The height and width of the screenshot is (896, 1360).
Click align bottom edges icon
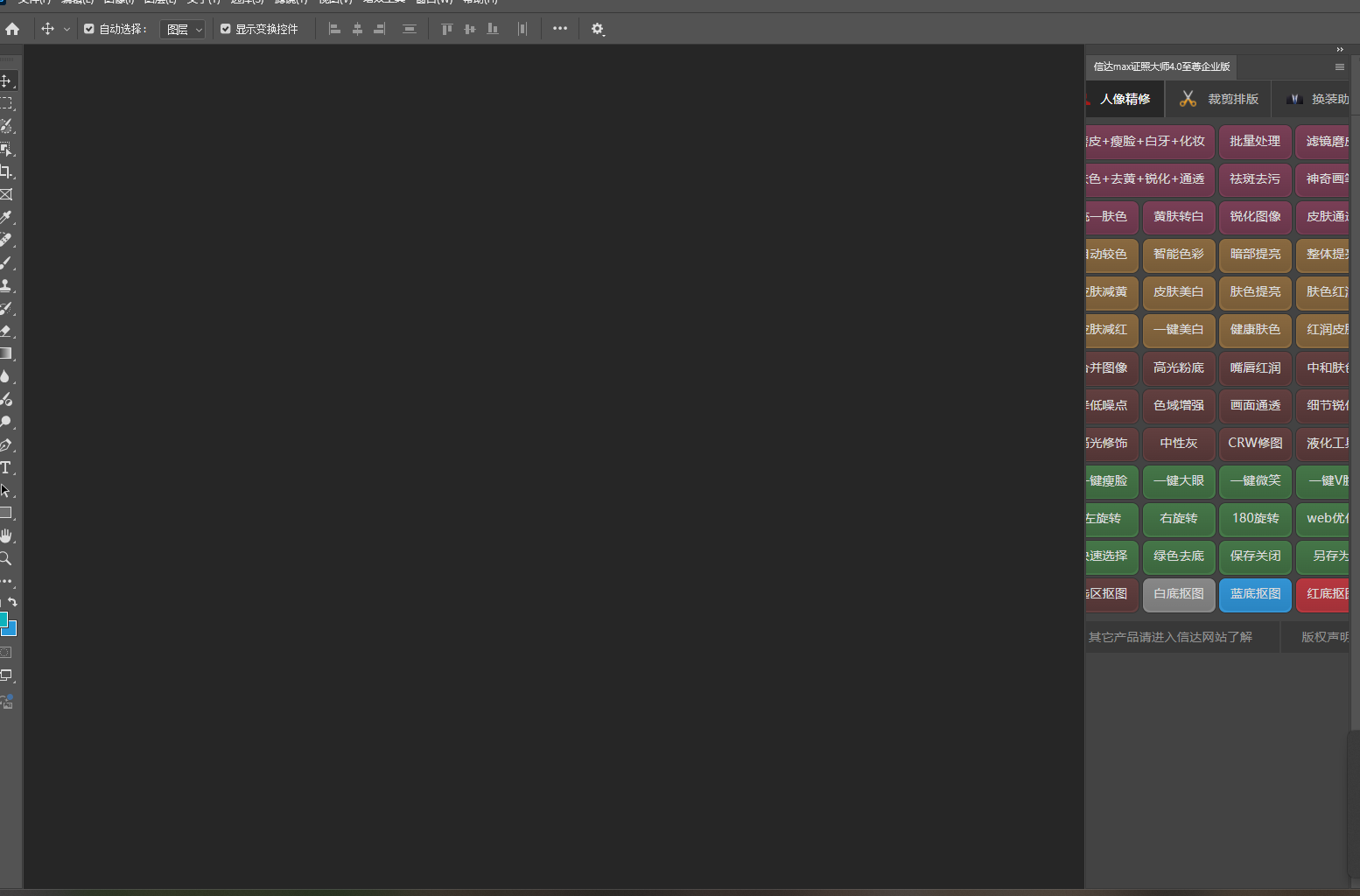(x=493, y=29)
